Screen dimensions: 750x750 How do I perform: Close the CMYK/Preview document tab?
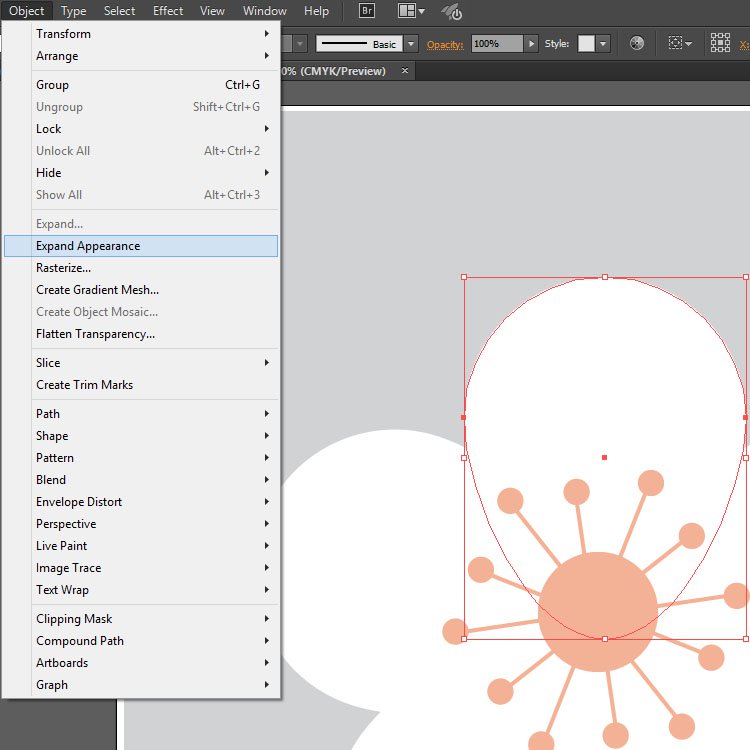tap(405, 71)
